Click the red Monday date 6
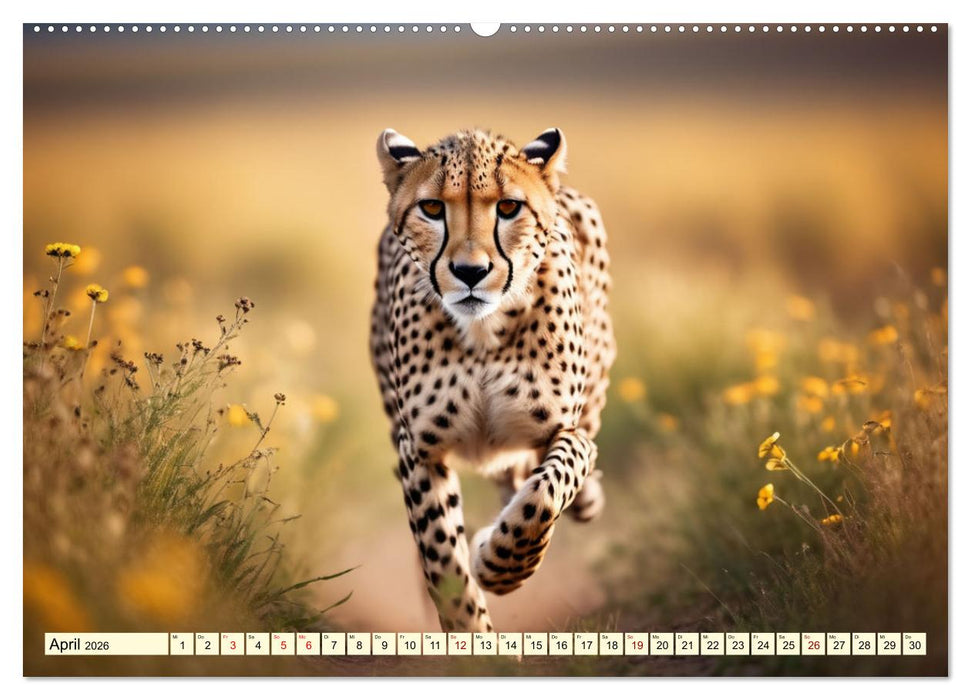 tap(311, 644)
